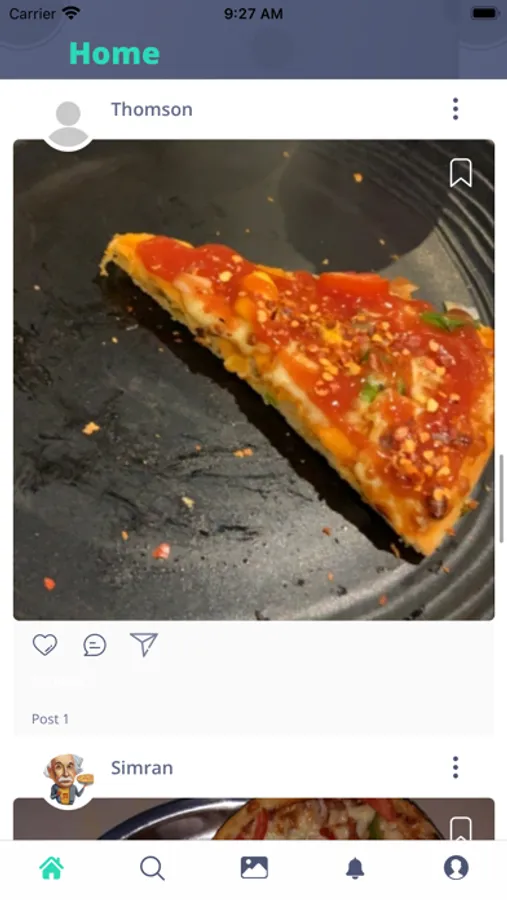Open the three-dot menu for Thomson's post

455,109
